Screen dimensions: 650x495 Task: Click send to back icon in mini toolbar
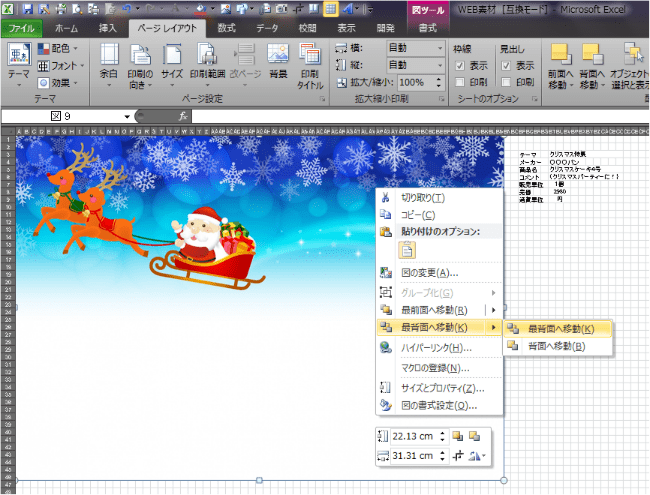474,436
